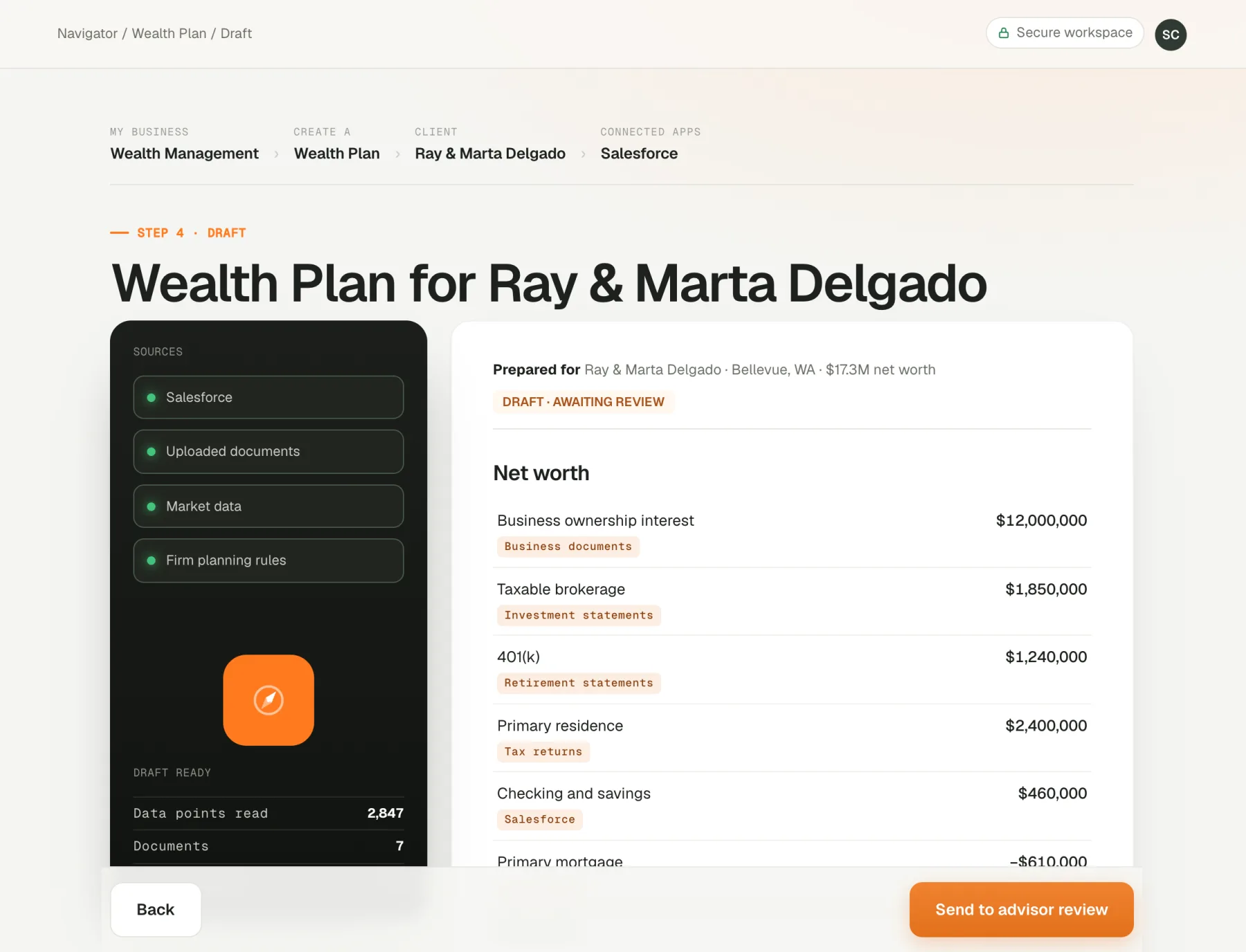The width and height of the screenshot is (1246, 952).
Task: Click green status dot beside Salesforce source
Action: [151, 397]
